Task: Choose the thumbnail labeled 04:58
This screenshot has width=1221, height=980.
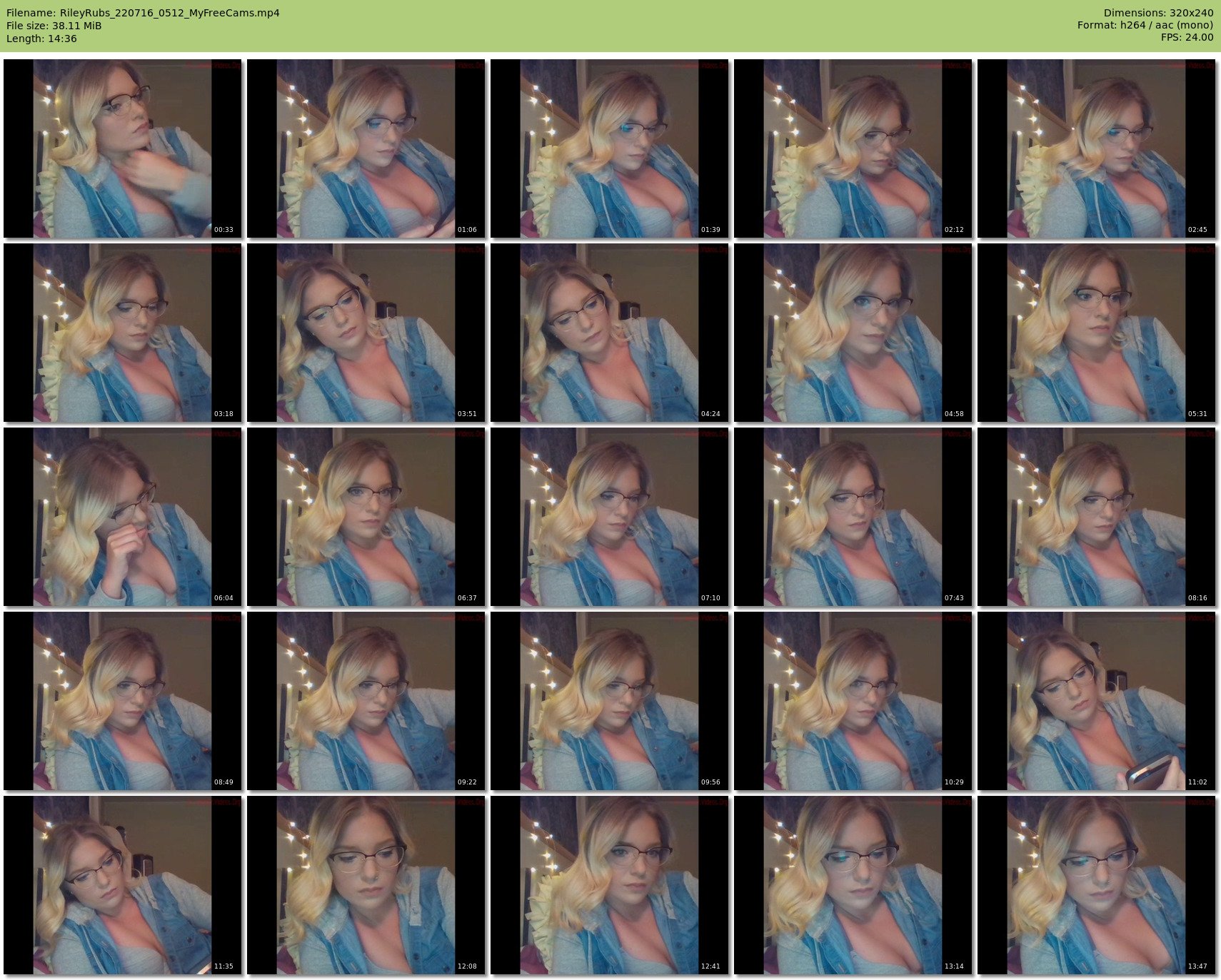Action: 853,333
